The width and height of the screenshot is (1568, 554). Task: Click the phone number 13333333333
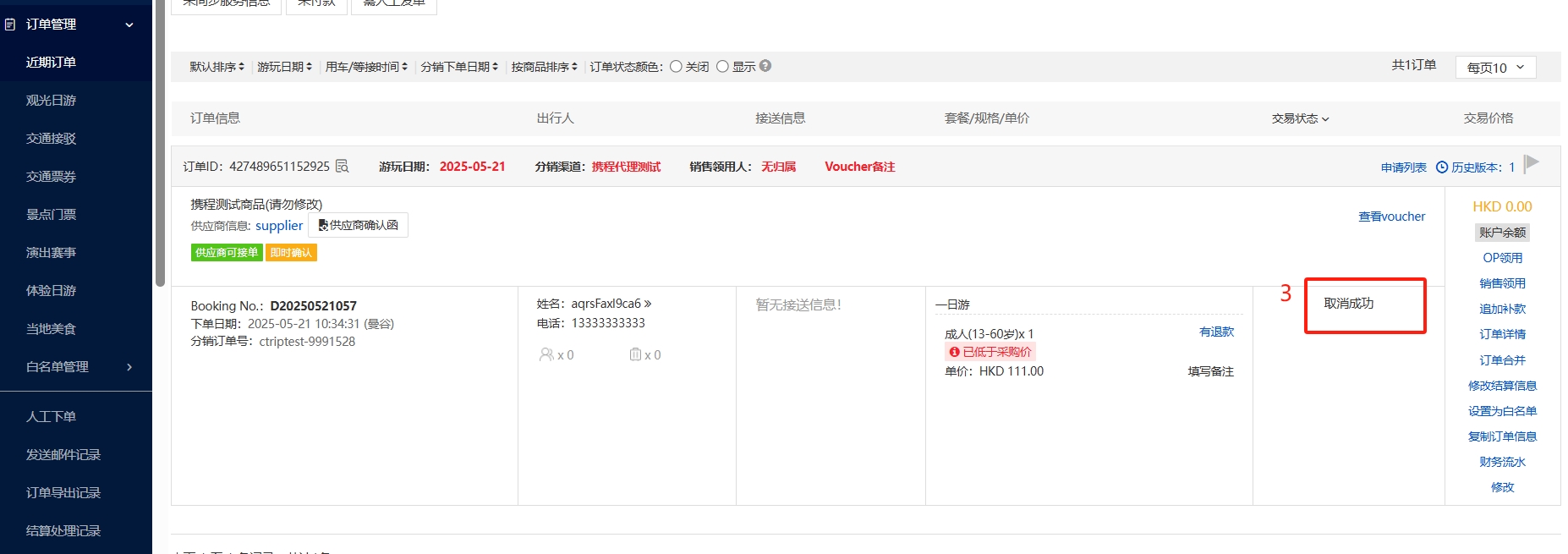click(x=608, y=323)
